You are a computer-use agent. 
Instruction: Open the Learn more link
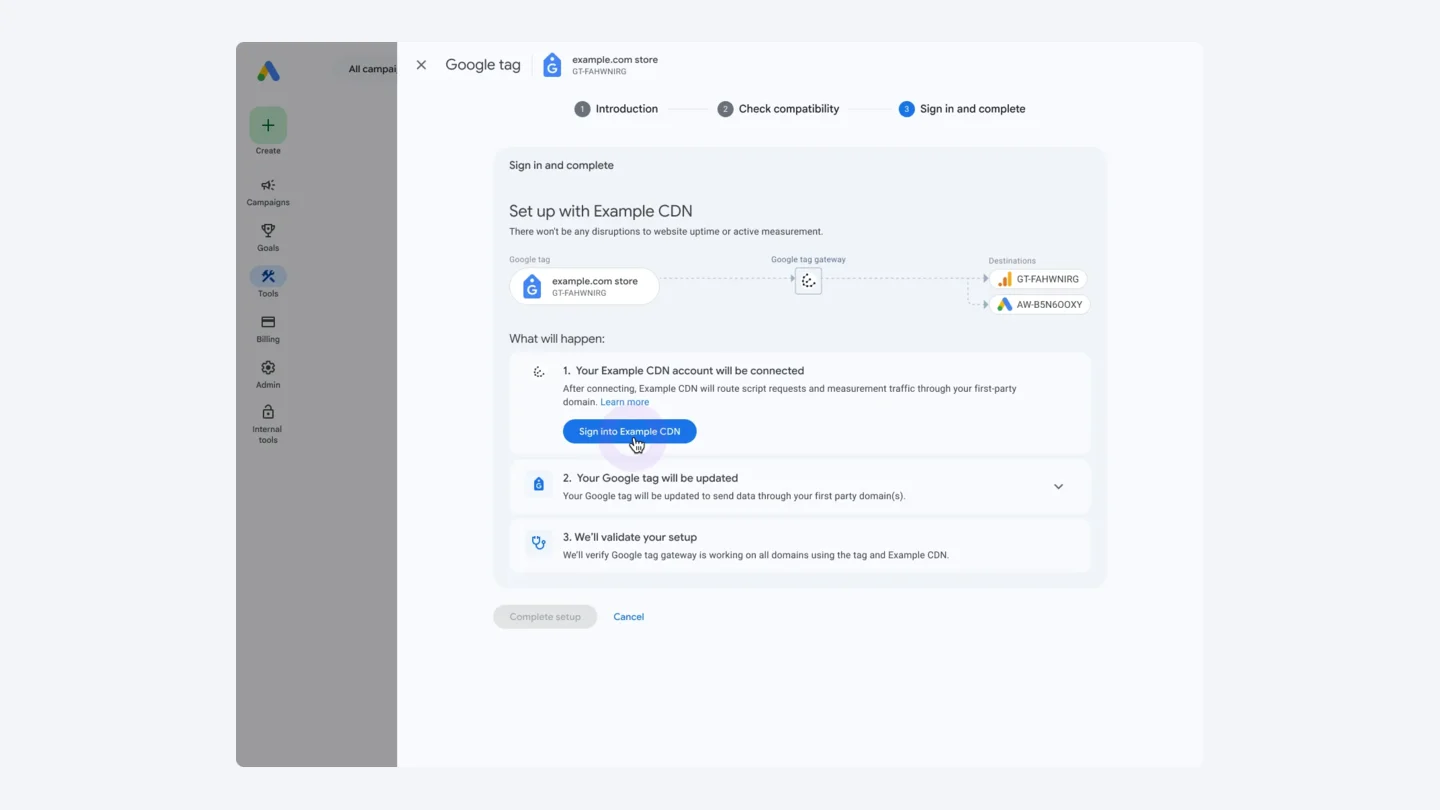pos(624,402)
